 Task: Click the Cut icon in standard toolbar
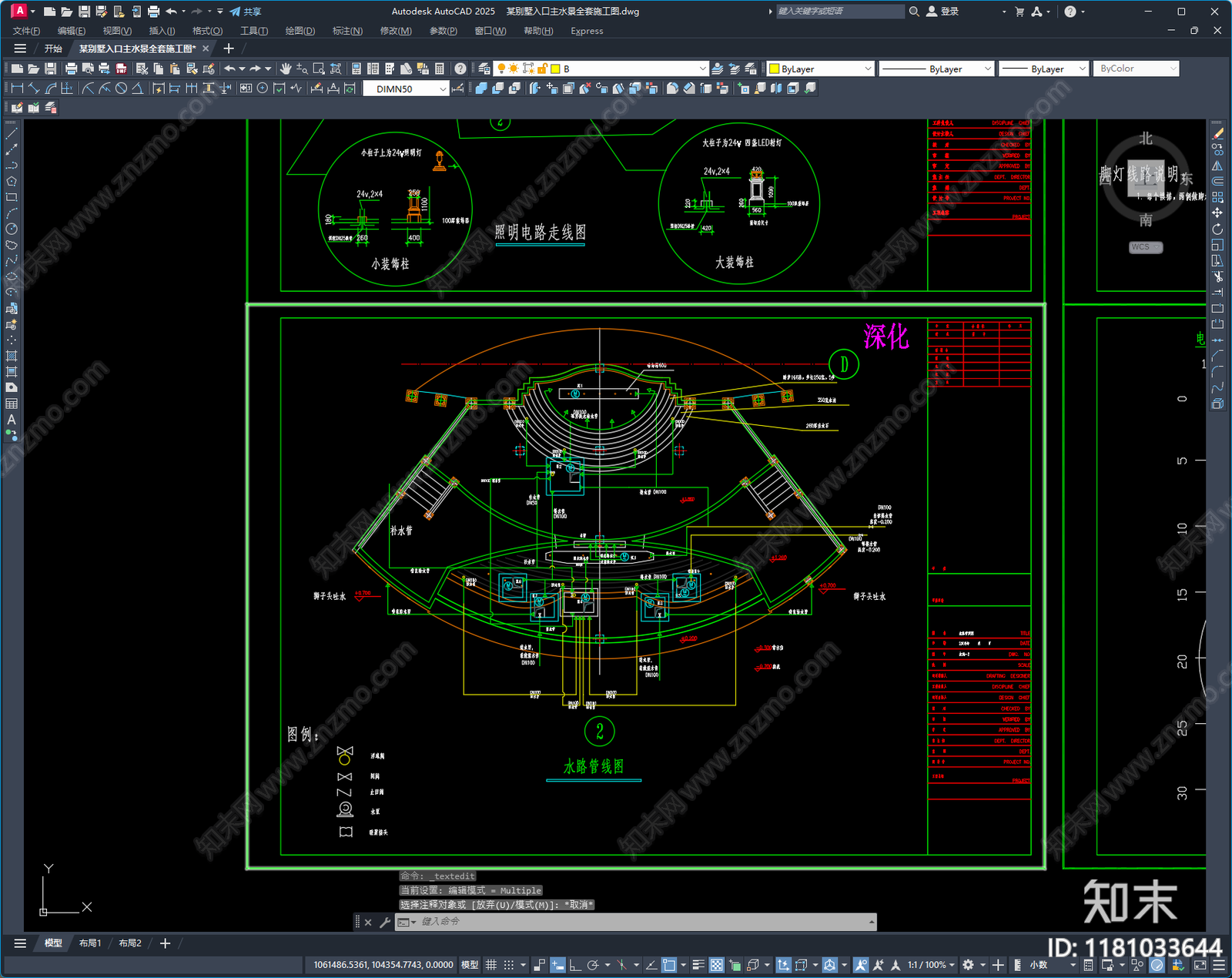click(142, 69)
